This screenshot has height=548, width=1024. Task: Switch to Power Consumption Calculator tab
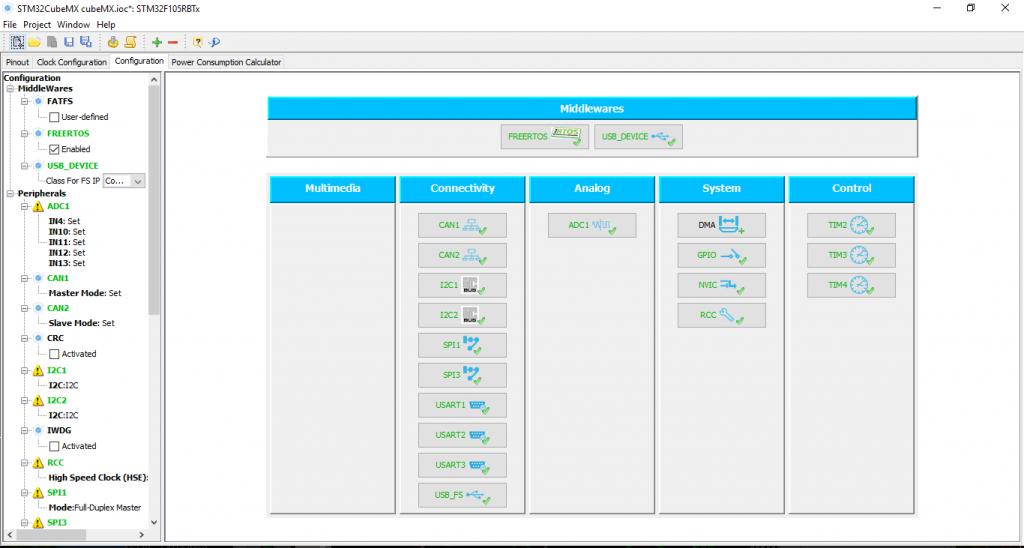tap(226, 62)
